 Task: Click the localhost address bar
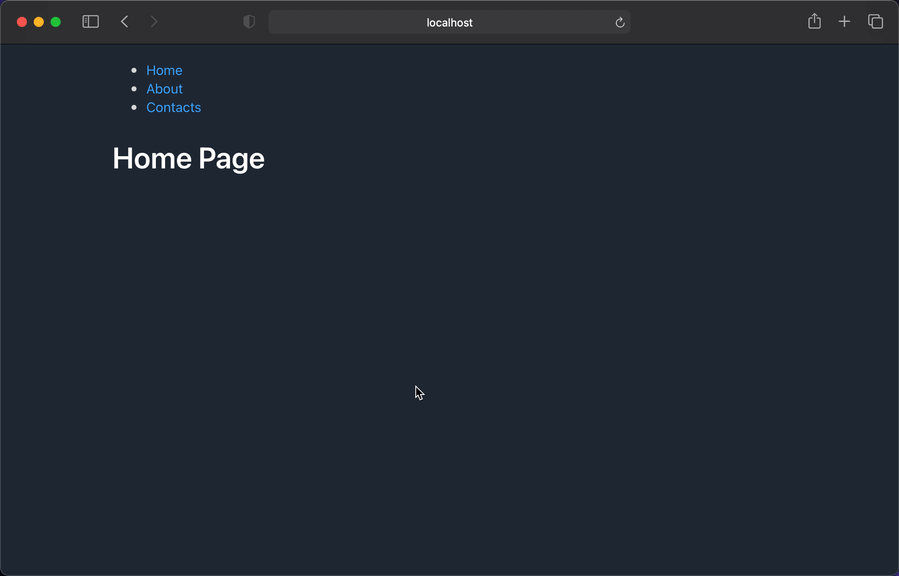click(x=449, y=22)
